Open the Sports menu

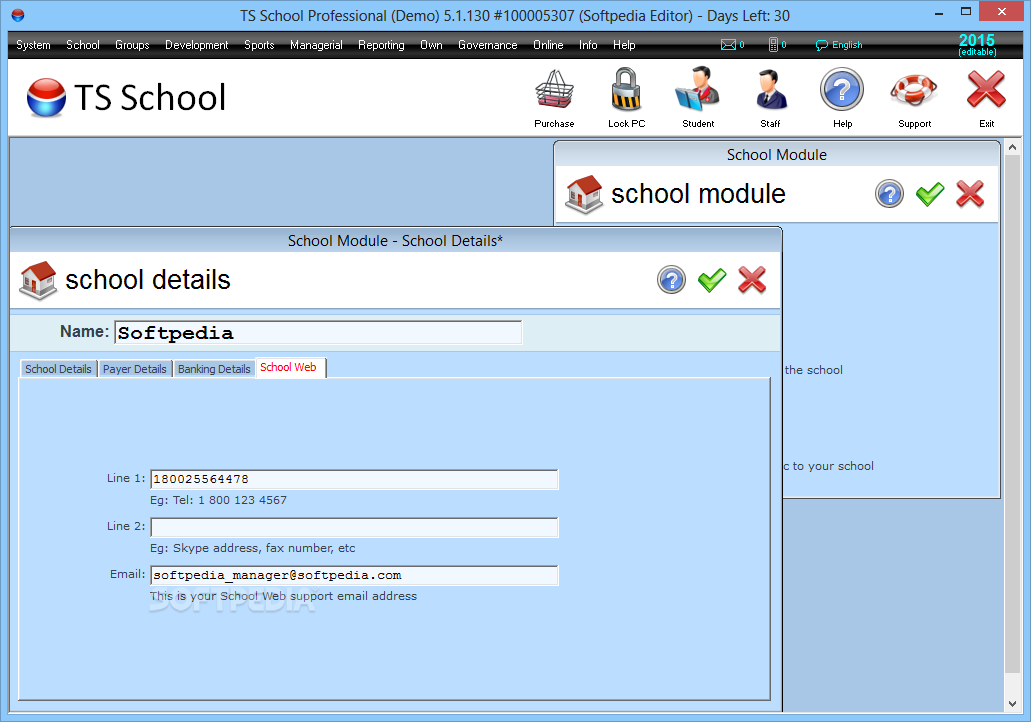click(259, 45)
